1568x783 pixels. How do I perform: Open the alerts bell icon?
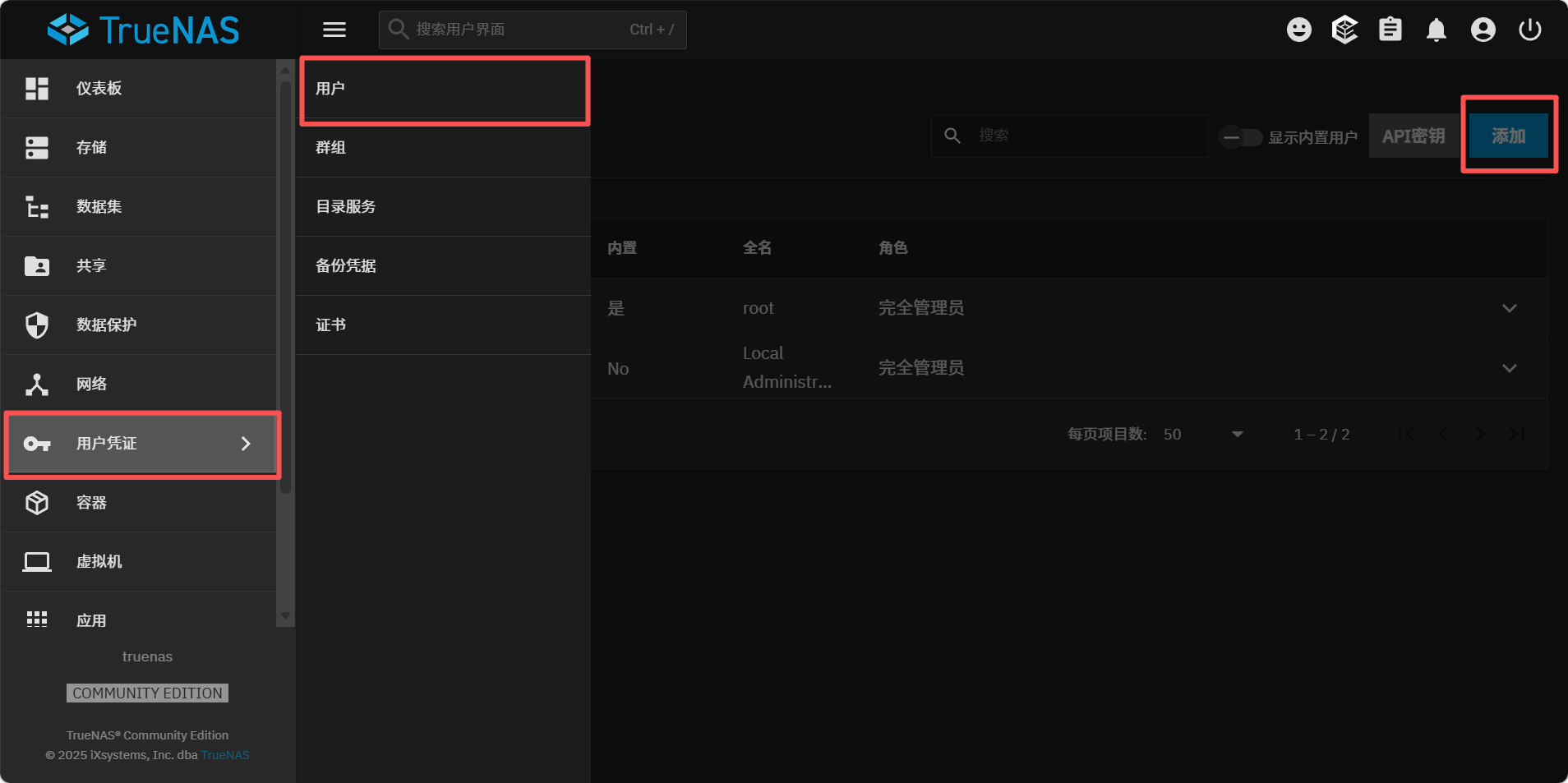click(1437, 30)
